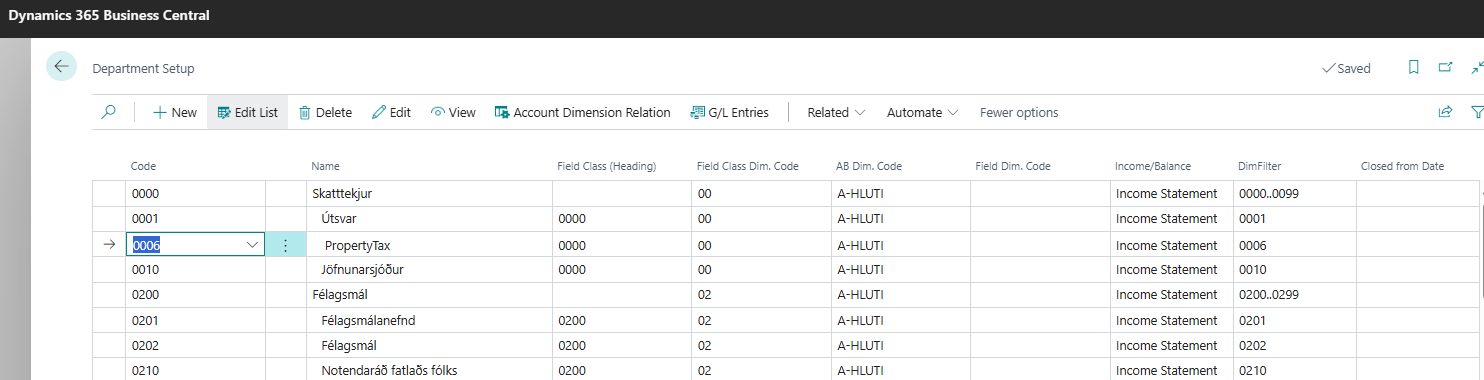1484x380 pixels.
Task: Click the Edit pencil action
Action: click(391, 112)
